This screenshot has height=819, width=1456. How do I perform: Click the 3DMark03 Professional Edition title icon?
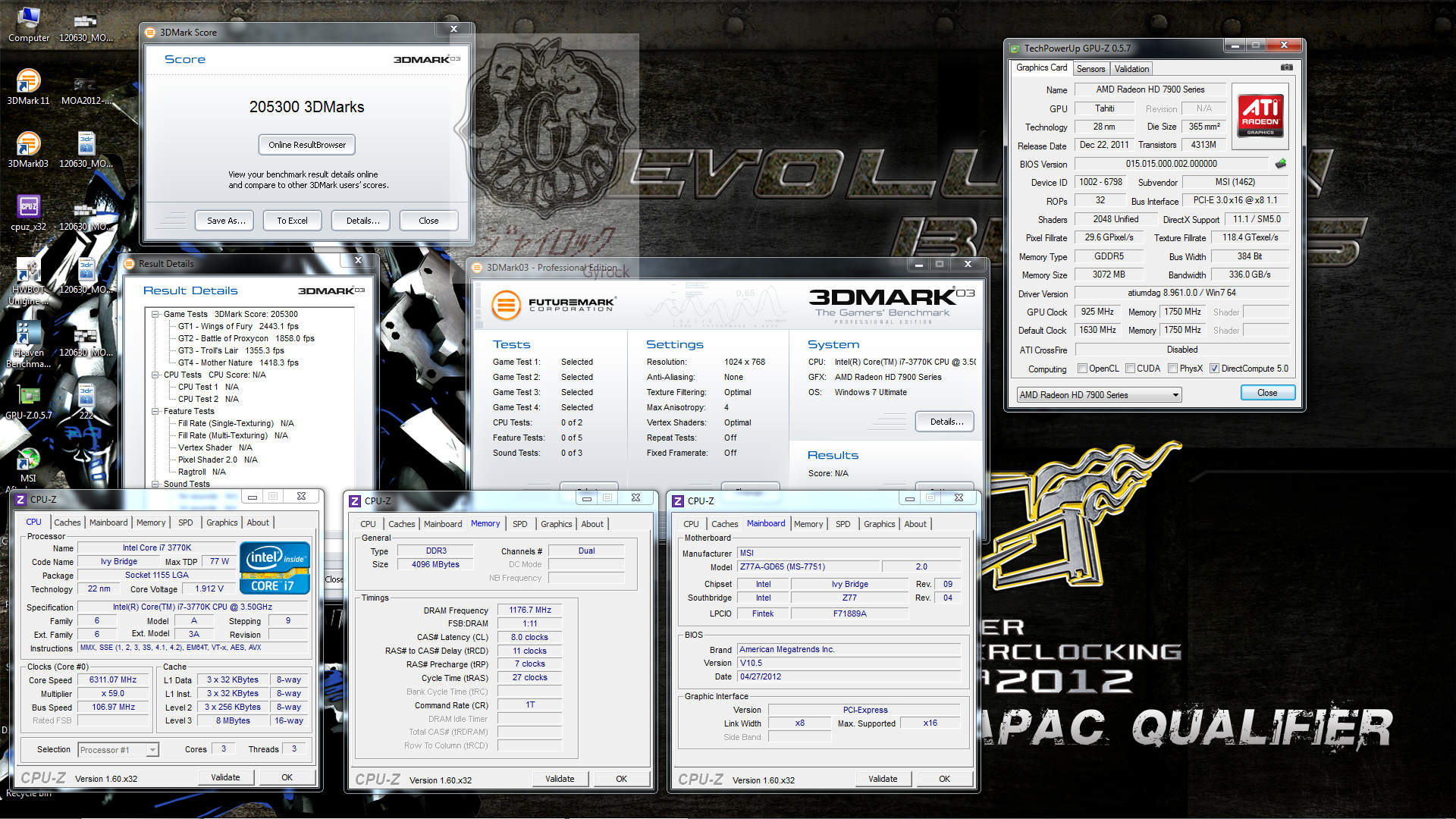point(477,268)
